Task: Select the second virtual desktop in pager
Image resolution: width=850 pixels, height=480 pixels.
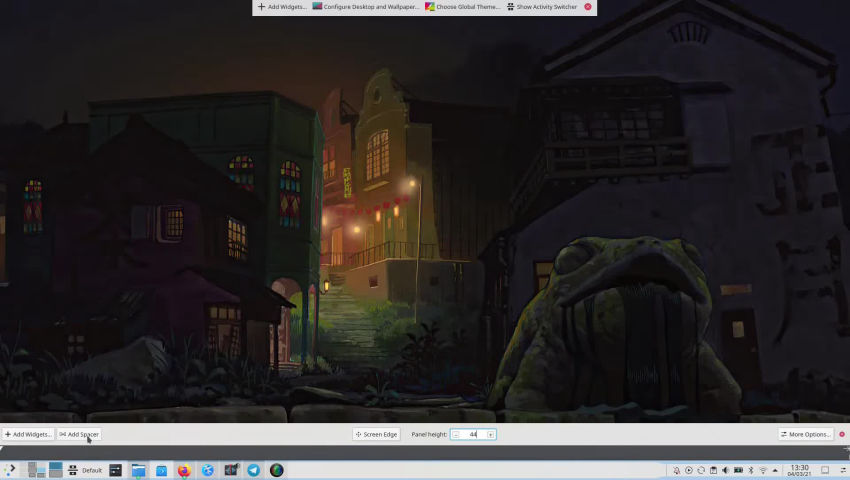Action: (56, 470)
